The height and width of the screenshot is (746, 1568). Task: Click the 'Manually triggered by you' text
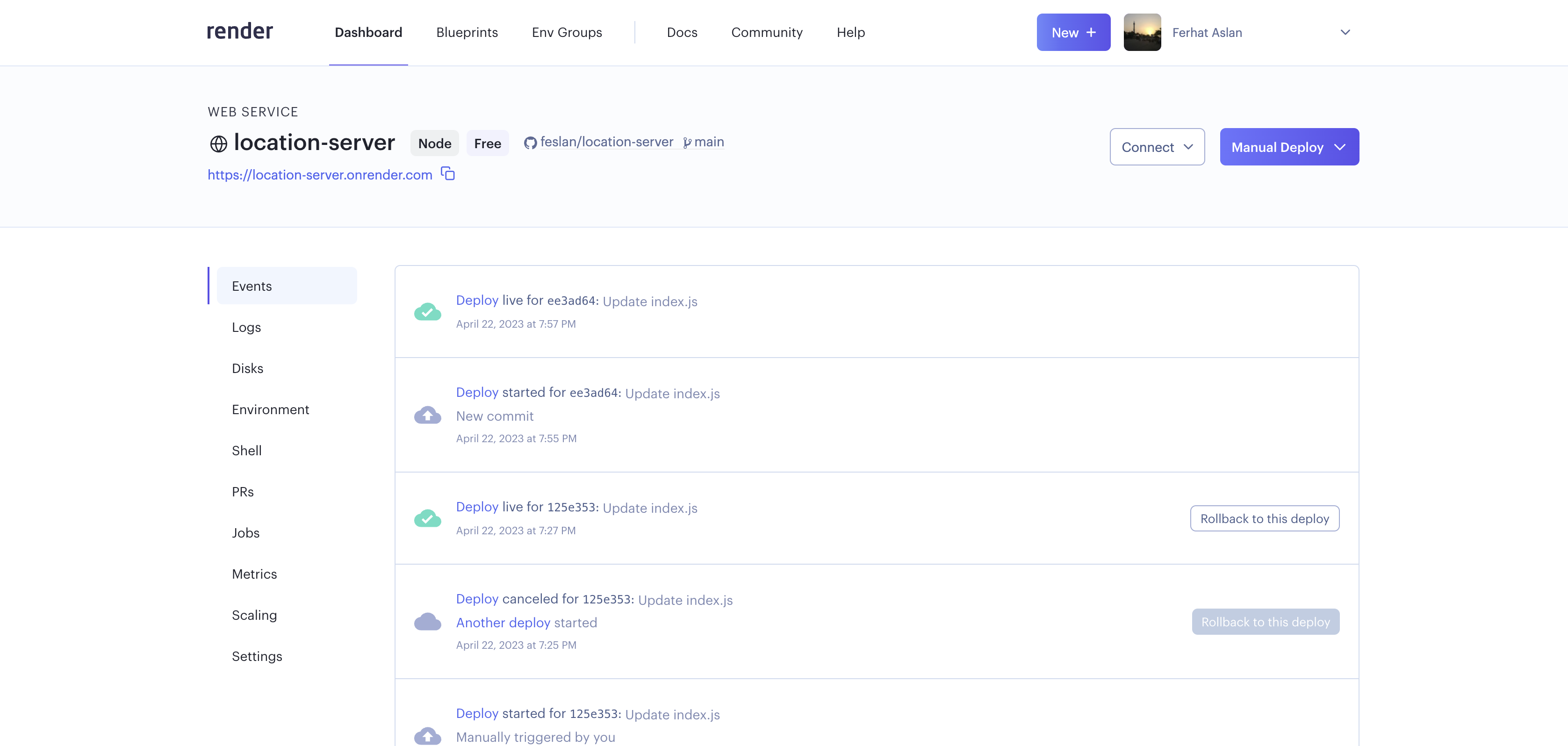(536, 737)
